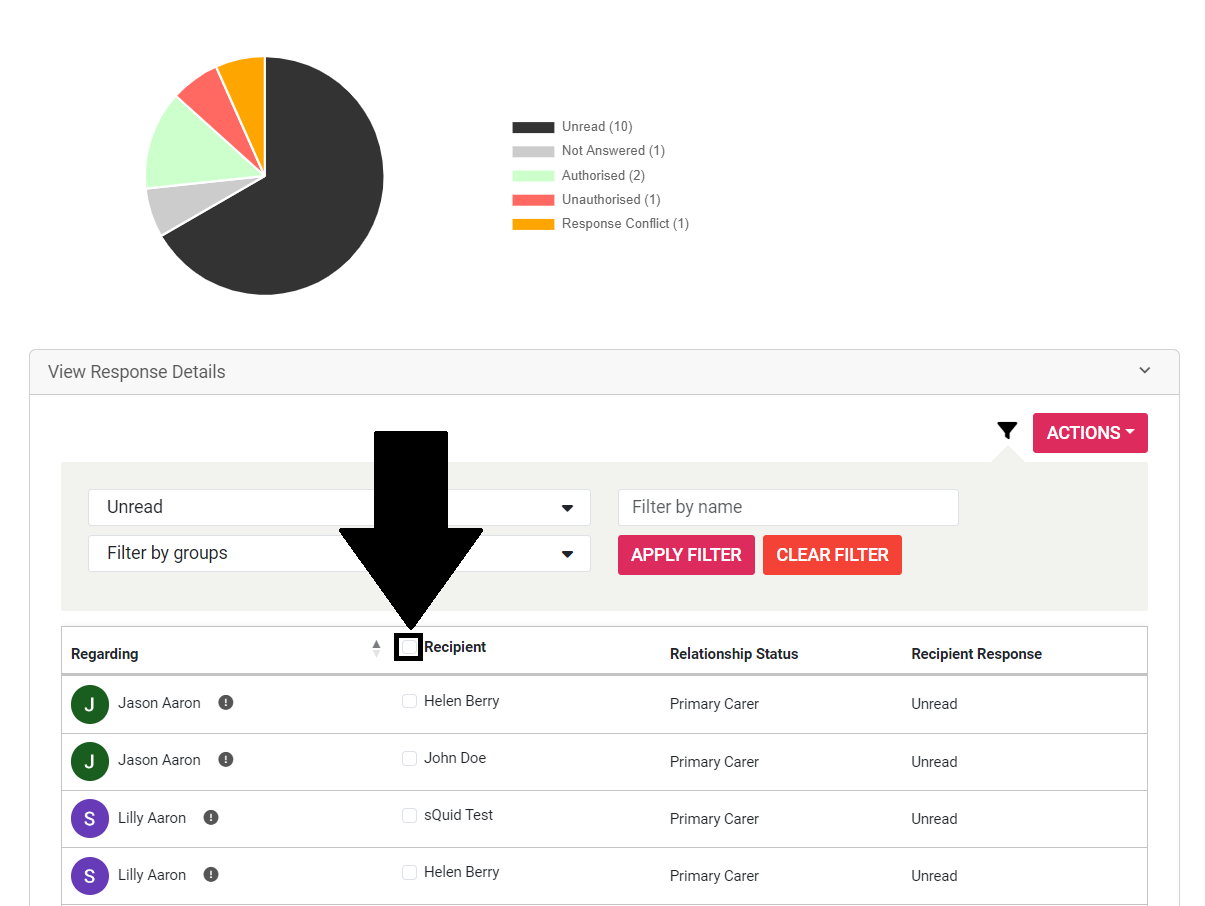Open the Filter by groups dropdown

pyautogui.click(x=339, y=554)
